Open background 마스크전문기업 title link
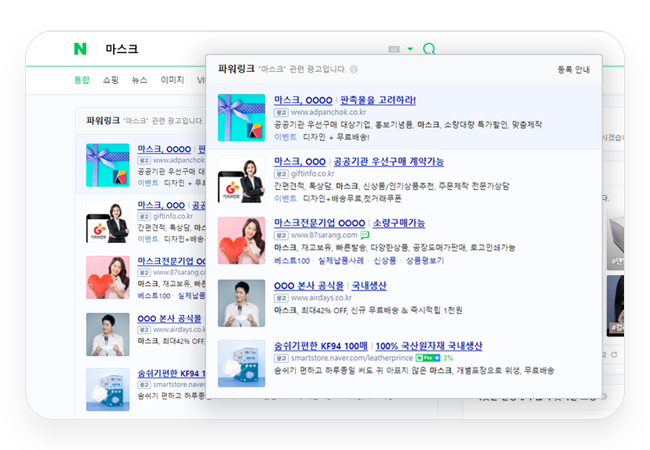 (x=171, y=261)
